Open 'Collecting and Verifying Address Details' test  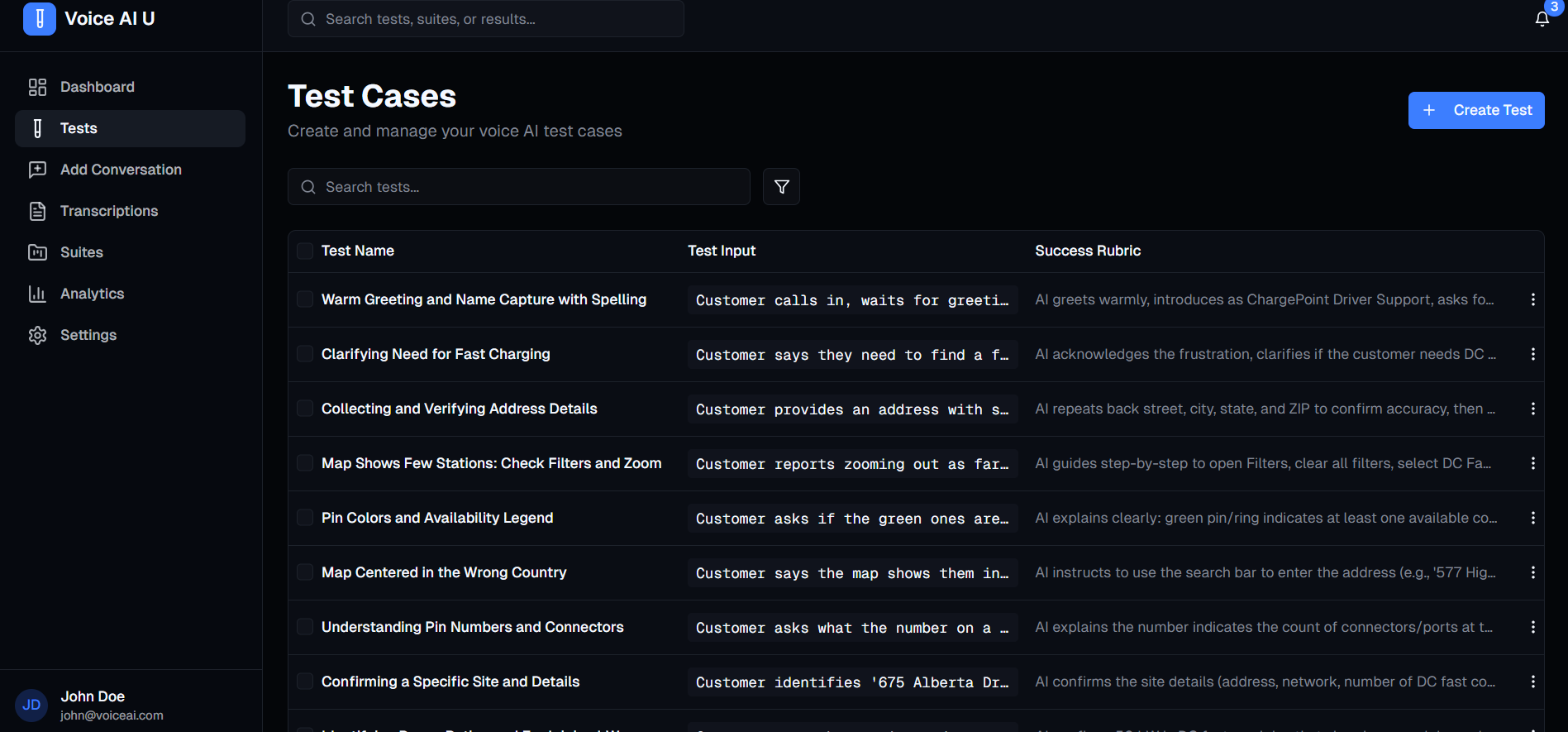point(459,409)
